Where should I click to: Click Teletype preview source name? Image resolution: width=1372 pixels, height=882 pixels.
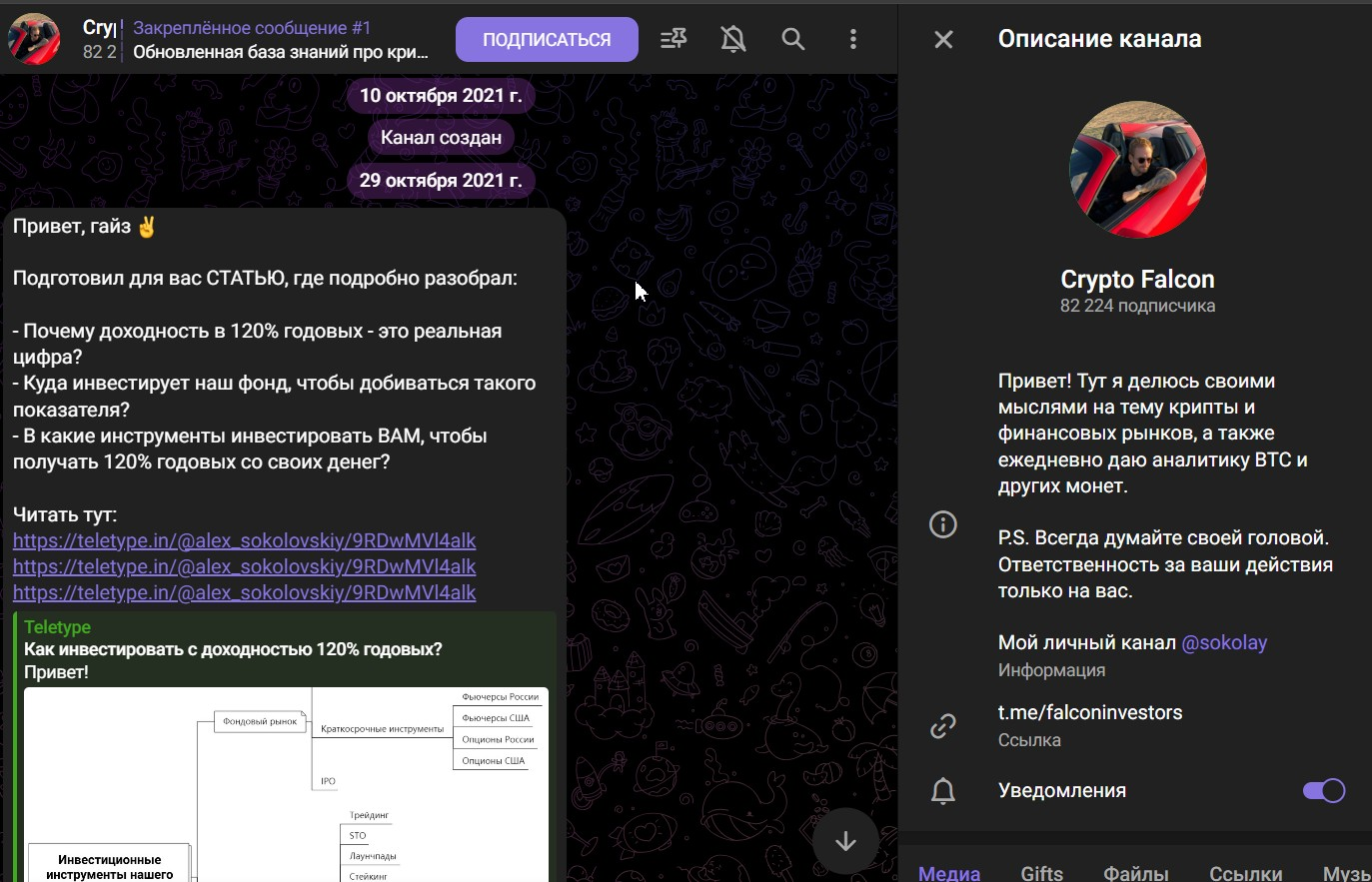point(57,627)
